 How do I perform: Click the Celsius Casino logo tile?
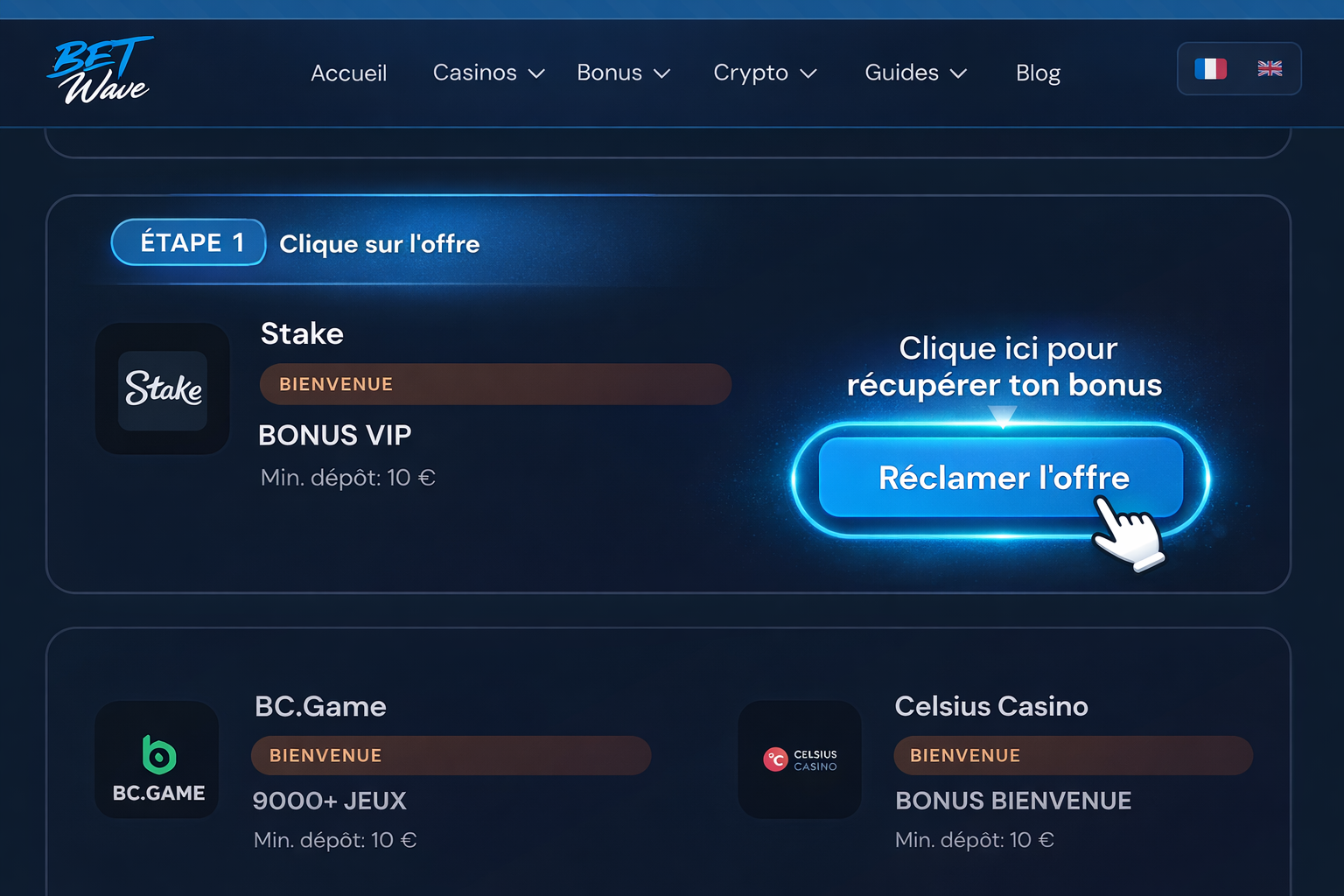coord(800,759)
